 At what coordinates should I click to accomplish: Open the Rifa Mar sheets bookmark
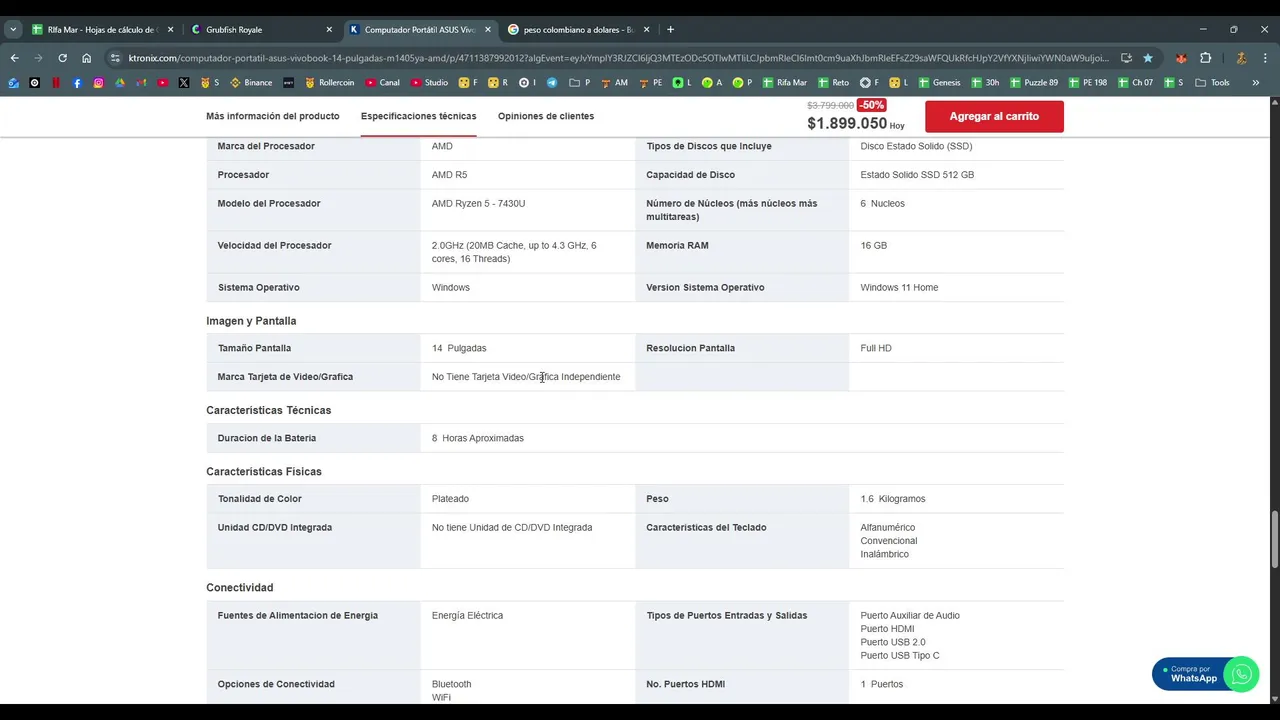click(x=784, y=83)
